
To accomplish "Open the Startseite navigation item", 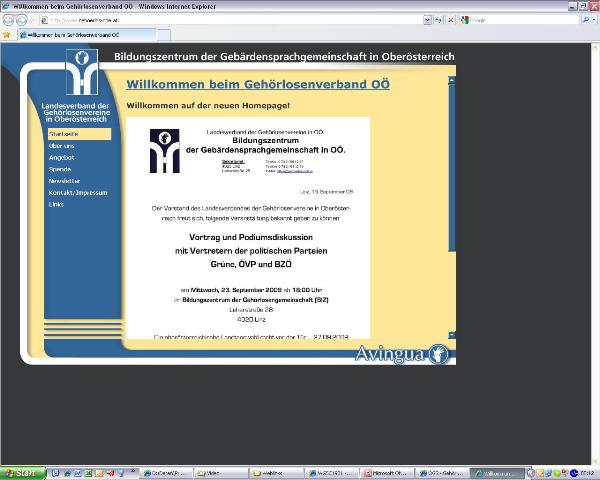I will pos(64,133).
